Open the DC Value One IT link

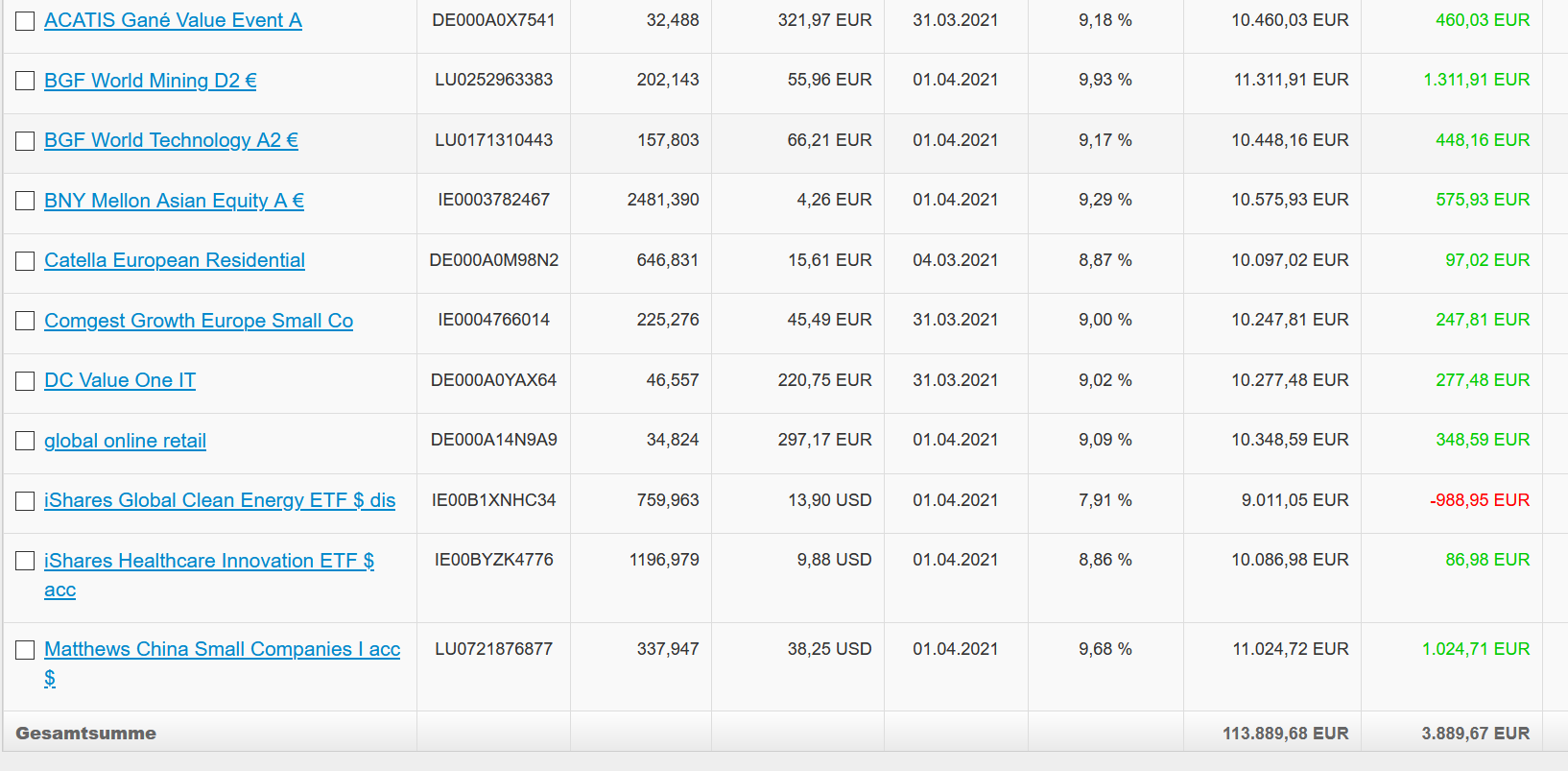[x=120, y=380]
